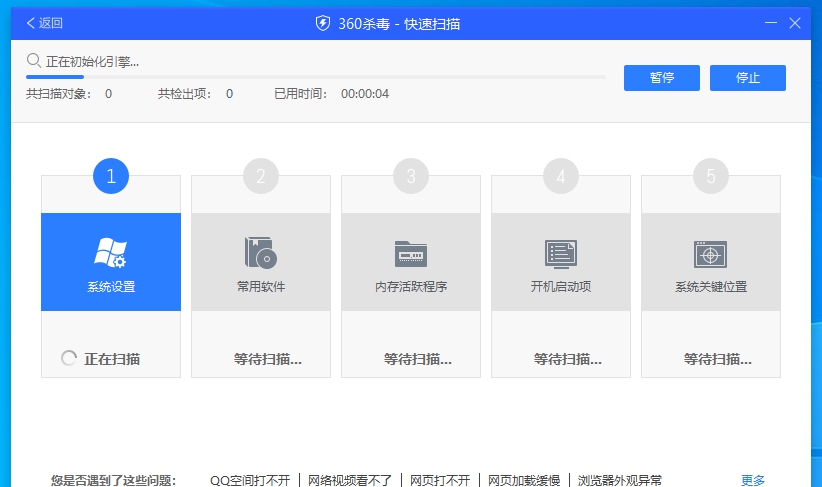Click the scan progress bar
822x487 pixels.
tap(315, 76)
